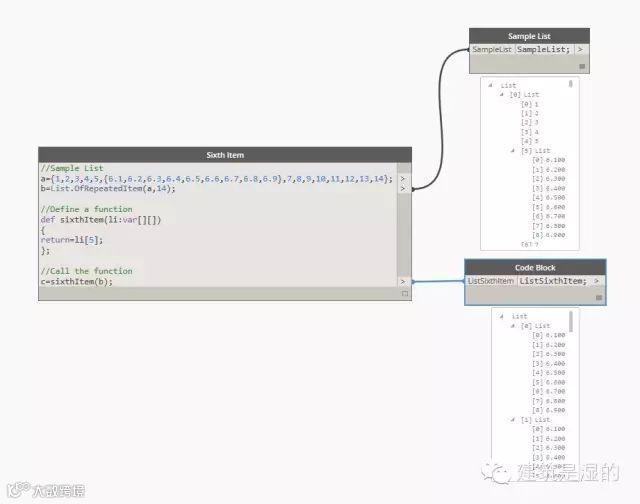Click the Sixth Item node title bar
This screenshot has height=504, width=640.
pos(225,155)
